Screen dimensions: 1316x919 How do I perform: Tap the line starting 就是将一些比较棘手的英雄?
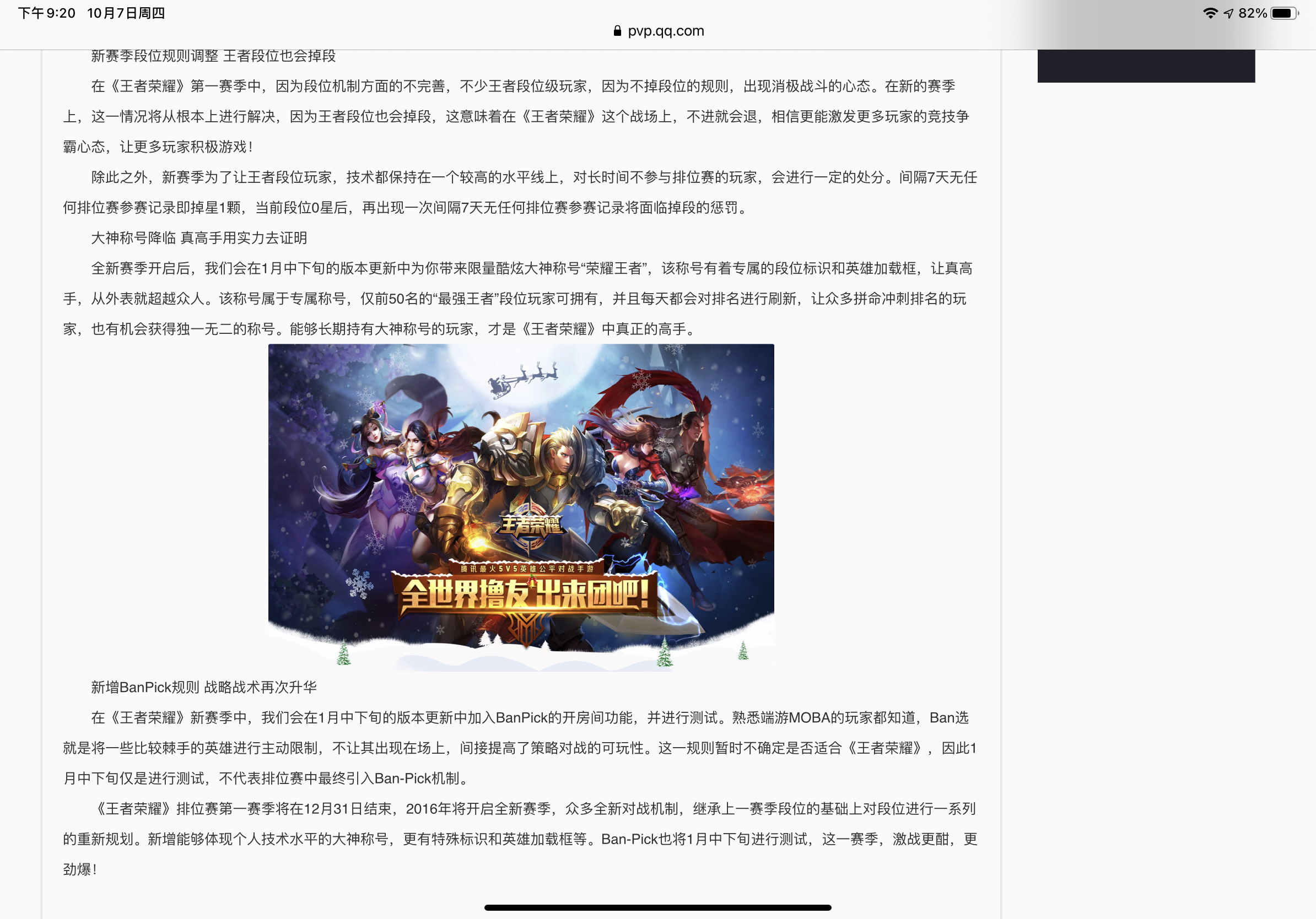point(519,748)
